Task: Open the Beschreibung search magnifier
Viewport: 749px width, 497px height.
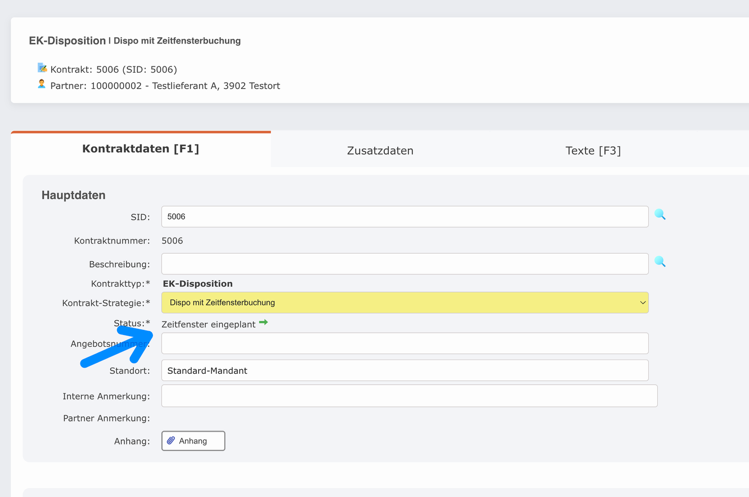Action: (x=660, y=262)
